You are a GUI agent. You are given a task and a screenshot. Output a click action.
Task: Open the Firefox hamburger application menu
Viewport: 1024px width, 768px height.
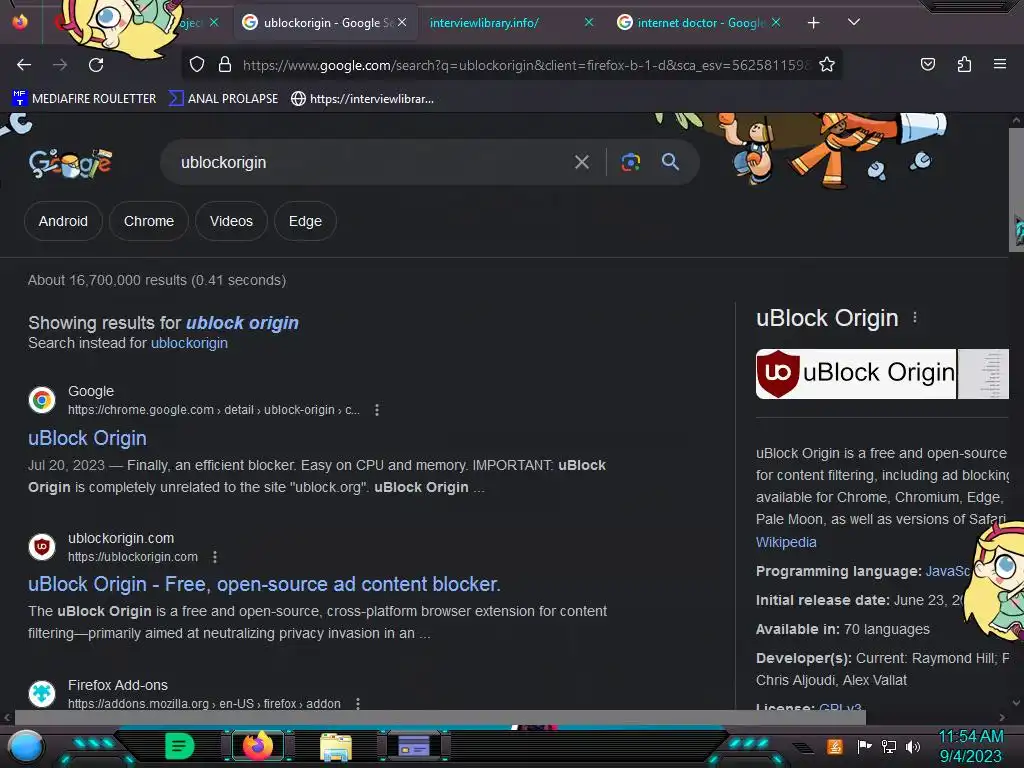pyautogui.click(x=999, y=64)
